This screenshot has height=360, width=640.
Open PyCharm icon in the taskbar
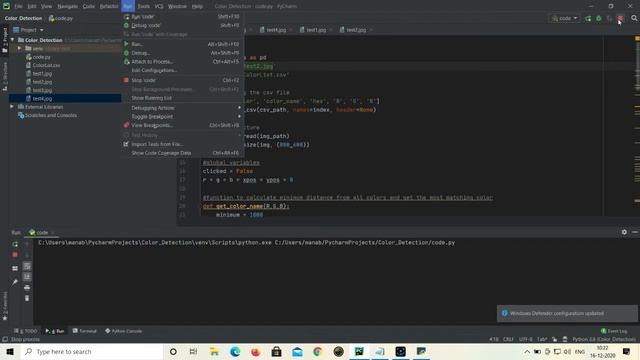point(359,351)
